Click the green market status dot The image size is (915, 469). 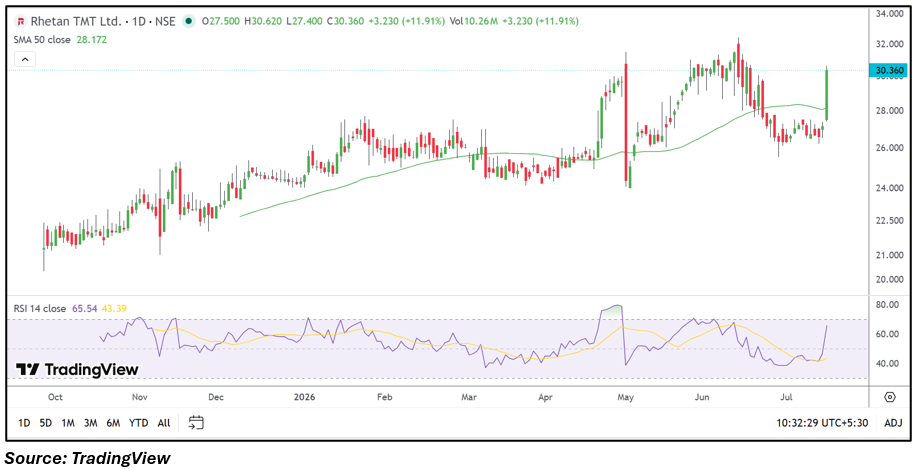[x=188, y=22]
